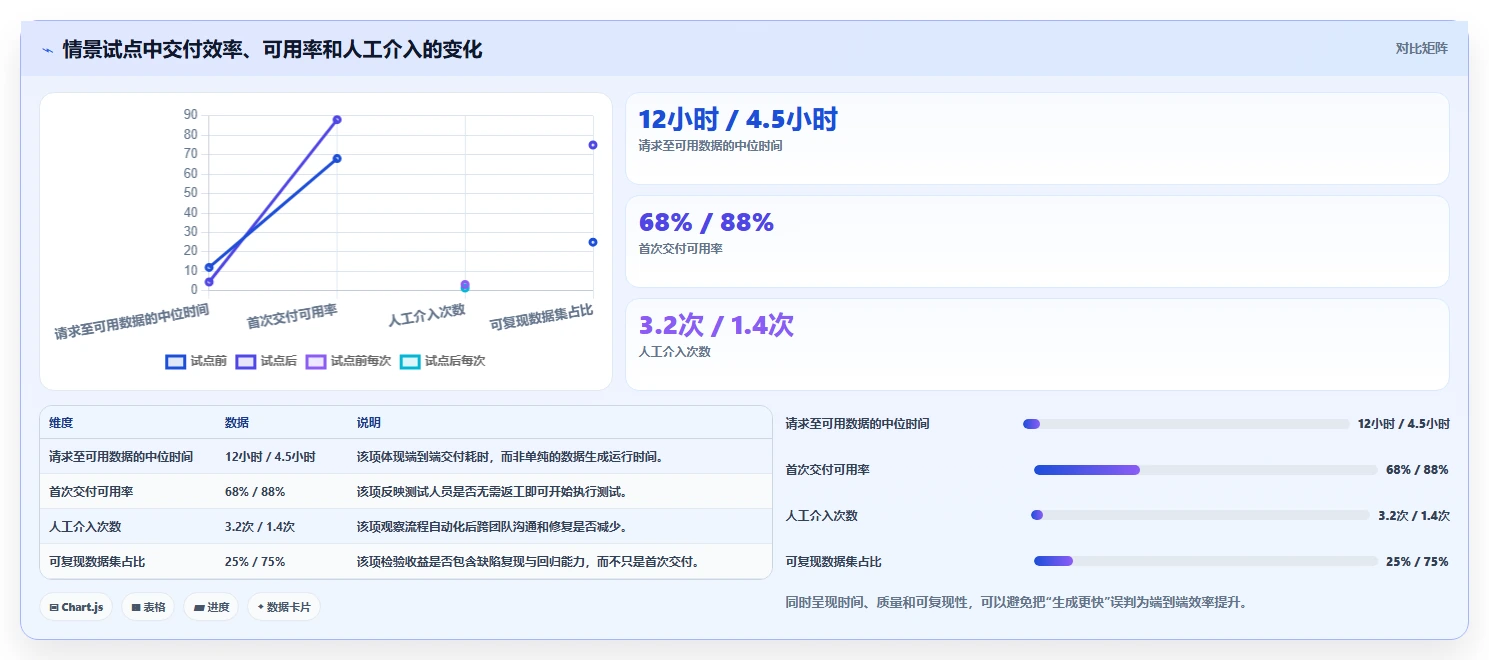Click progress bar for 可复现数据集占比
Viewport: 1489px width, 660px height.
[x=1206, y=561]
